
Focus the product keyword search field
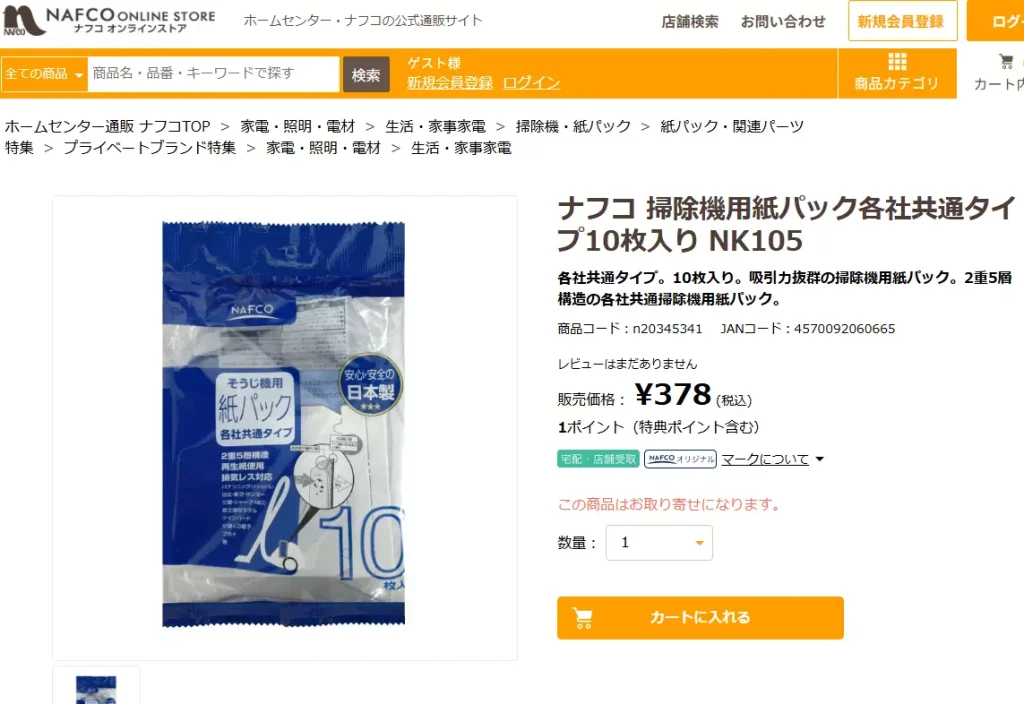(x=214, y=74)
